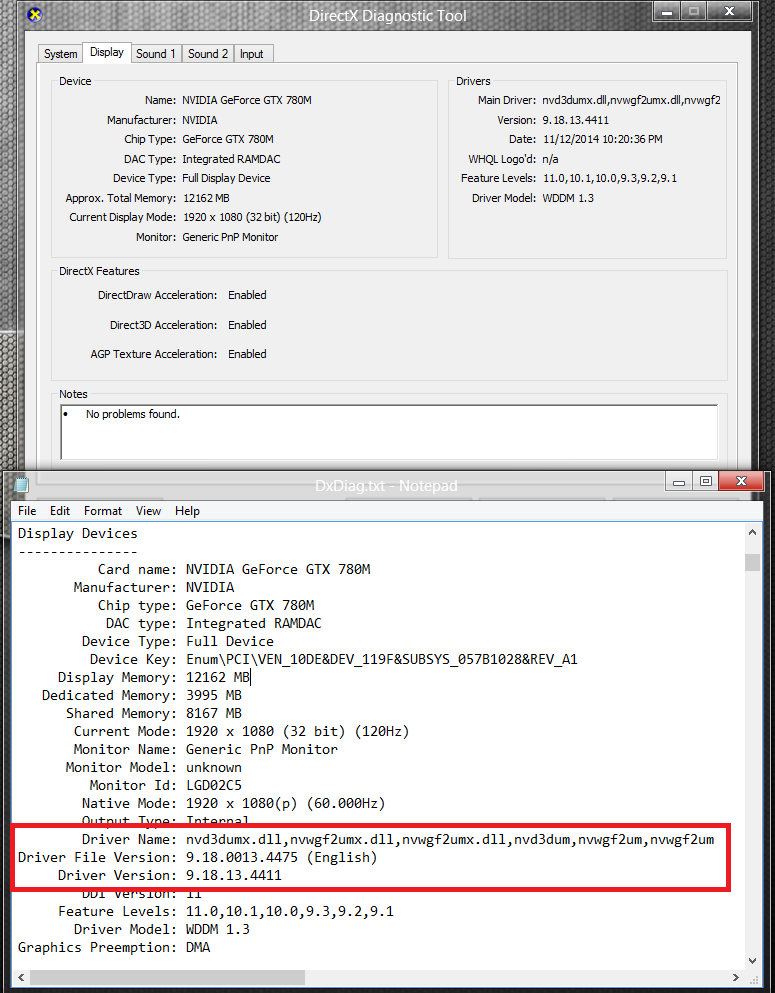Click device name 'NVIDIA GeForce GTX 780M' in DxDiag
This screenshot has width=775, height=993.
246,100
